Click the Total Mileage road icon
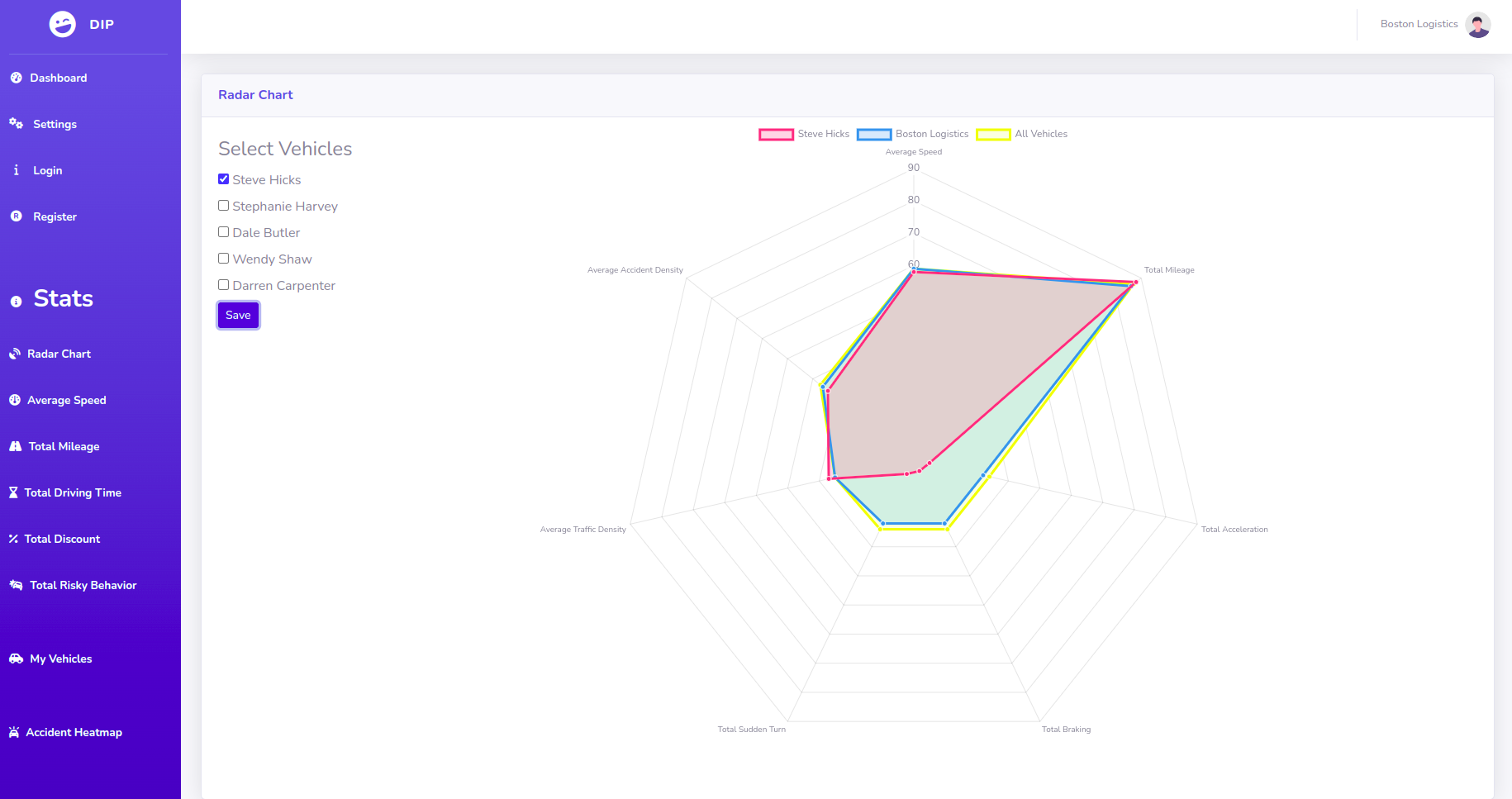 [x=15, y=446]
